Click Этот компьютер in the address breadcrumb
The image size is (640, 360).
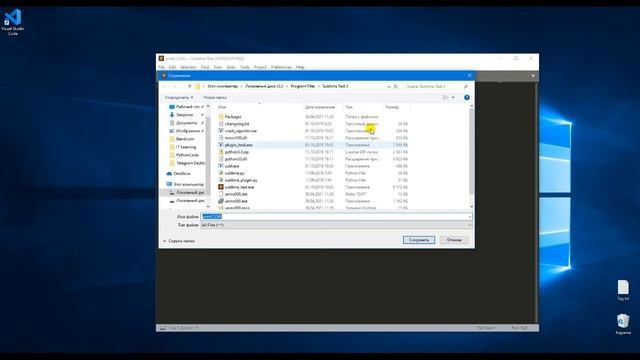[x=222, y=86]
